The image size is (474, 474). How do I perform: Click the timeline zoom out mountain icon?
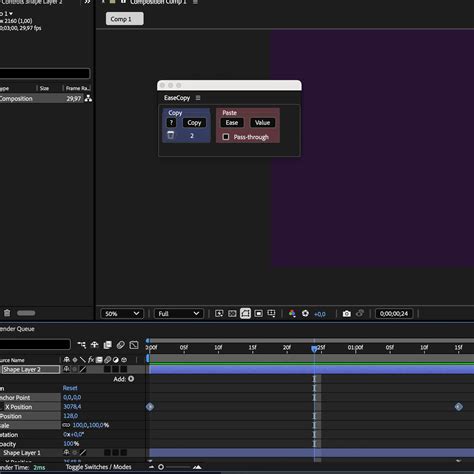point(152,467)
